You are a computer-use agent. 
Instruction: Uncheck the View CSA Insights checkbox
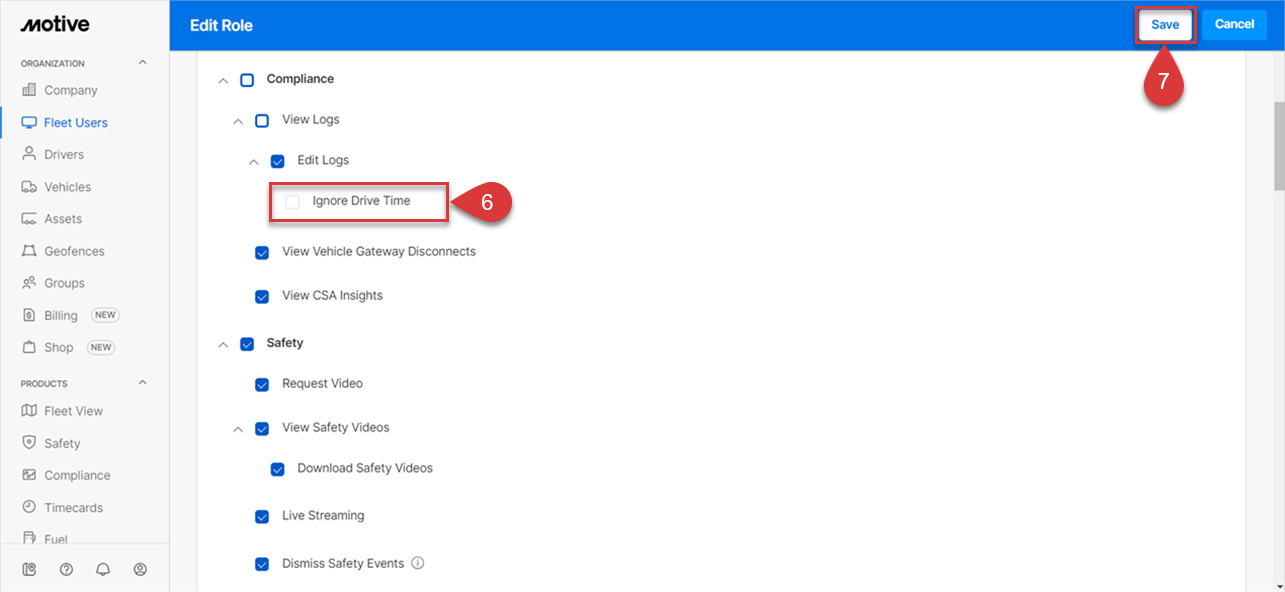coord(262,297)
